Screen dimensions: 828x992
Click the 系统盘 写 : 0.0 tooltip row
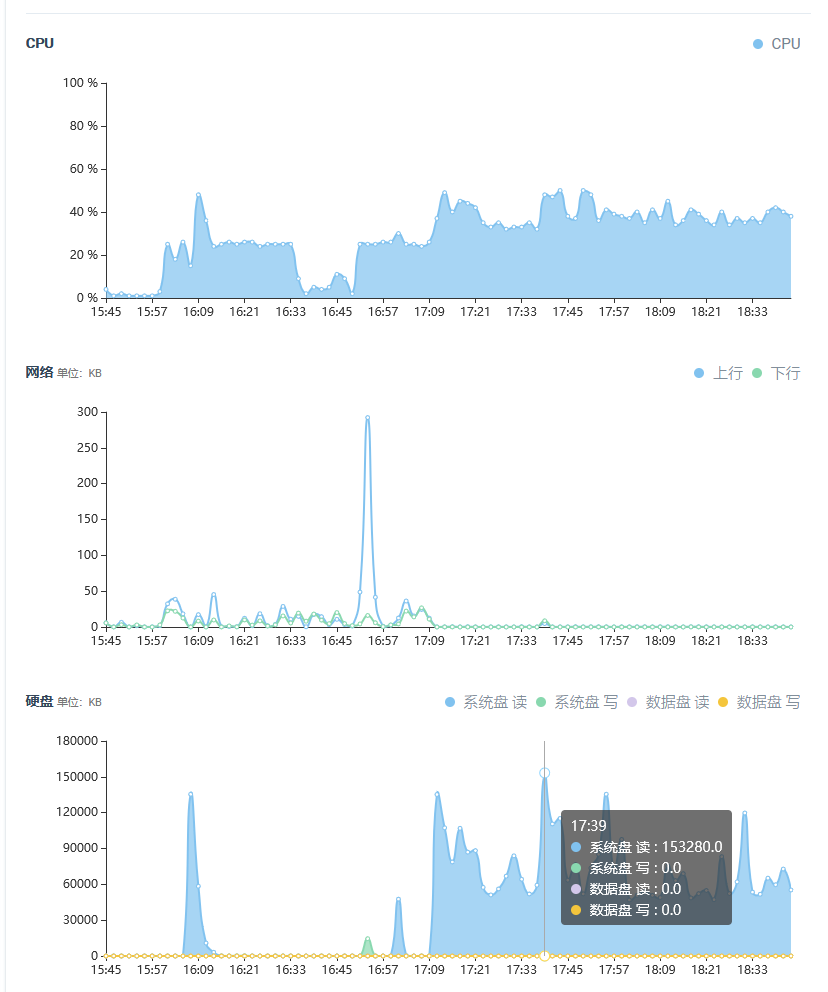click(x=626, y=868)
